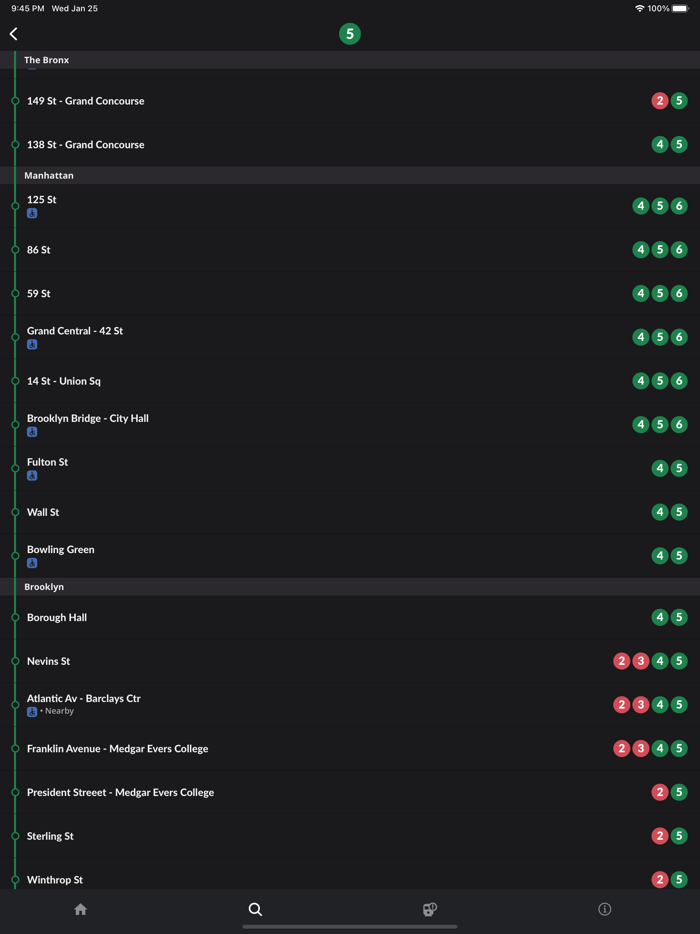
Task: Open President Streeet - Medgar Evers College
Action: coord(350,792)
